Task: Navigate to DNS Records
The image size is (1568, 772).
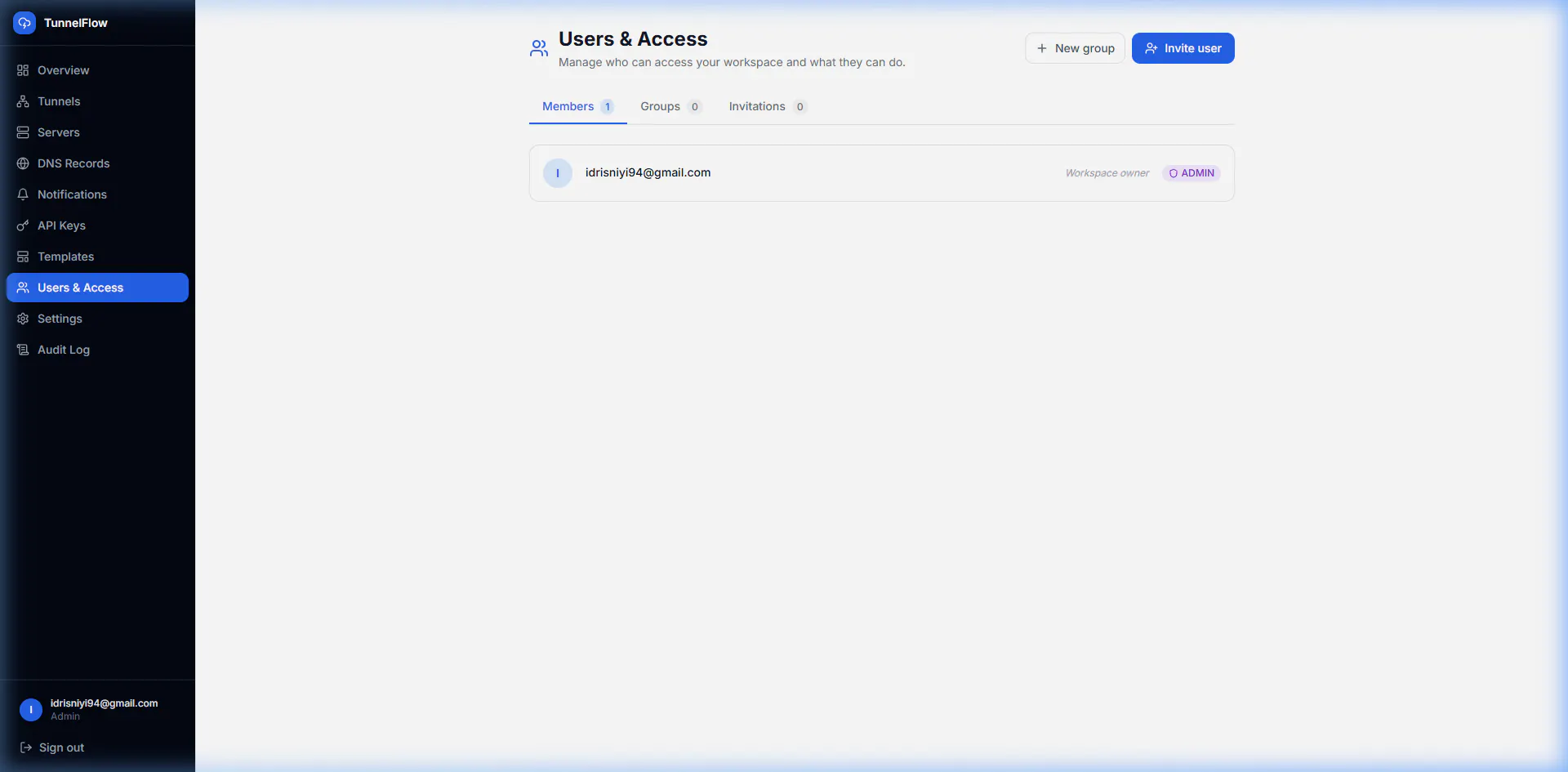Action: point(97,163)
